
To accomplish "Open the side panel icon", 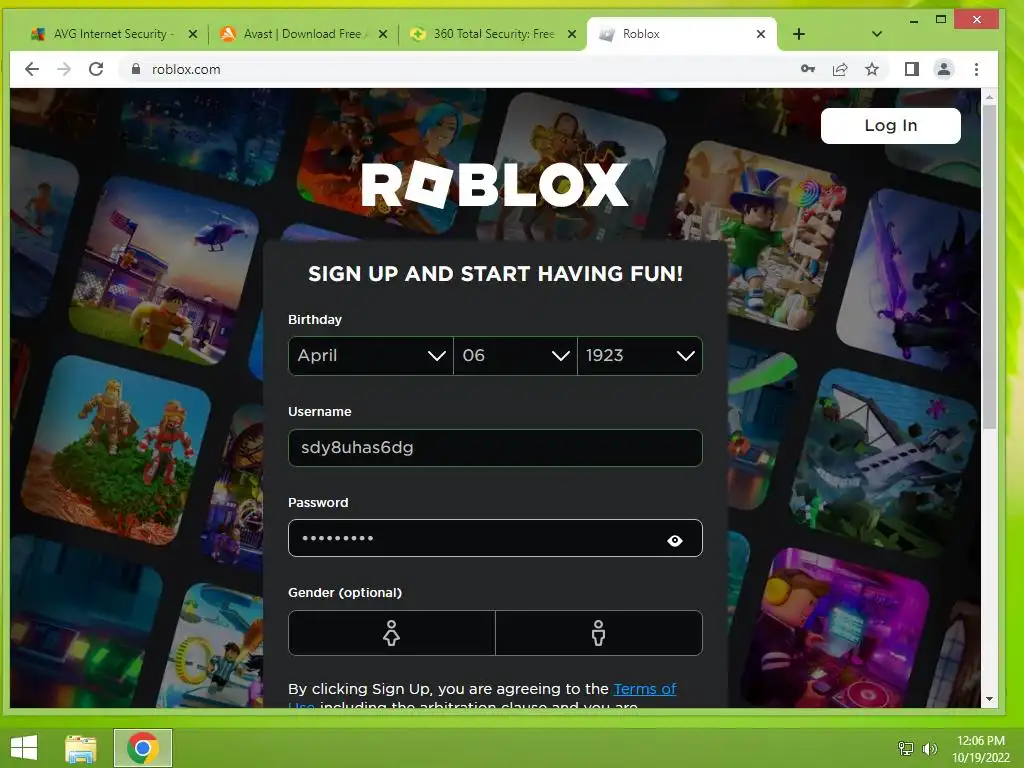I will [912, 69].
